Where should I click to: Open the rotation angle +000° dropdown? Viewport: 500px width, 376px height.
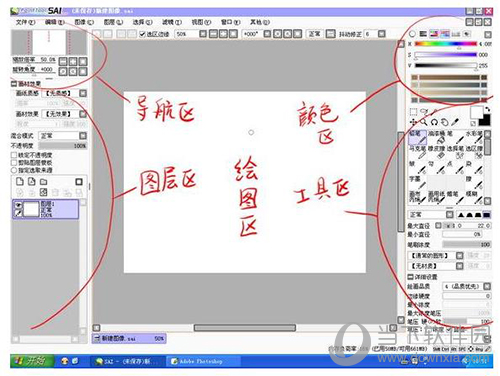point(267,34)
